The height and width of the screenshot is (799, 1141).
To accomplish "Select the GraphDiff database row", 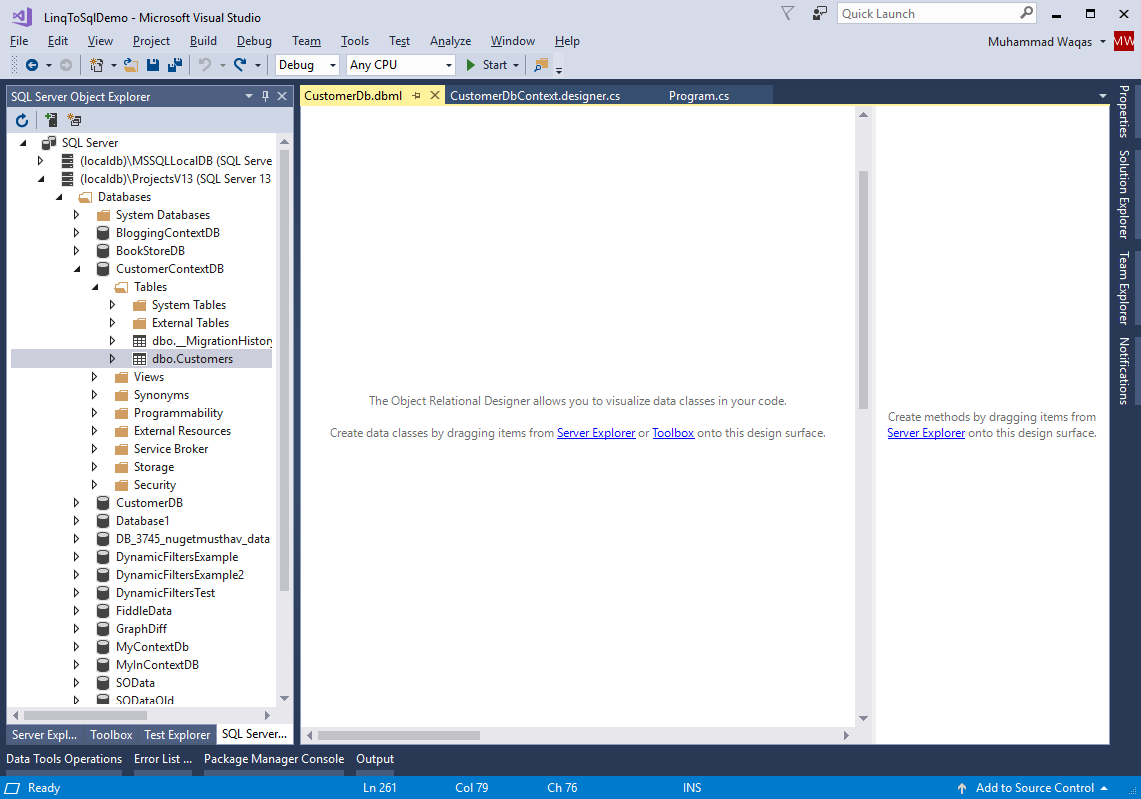I will click(141, 629).
